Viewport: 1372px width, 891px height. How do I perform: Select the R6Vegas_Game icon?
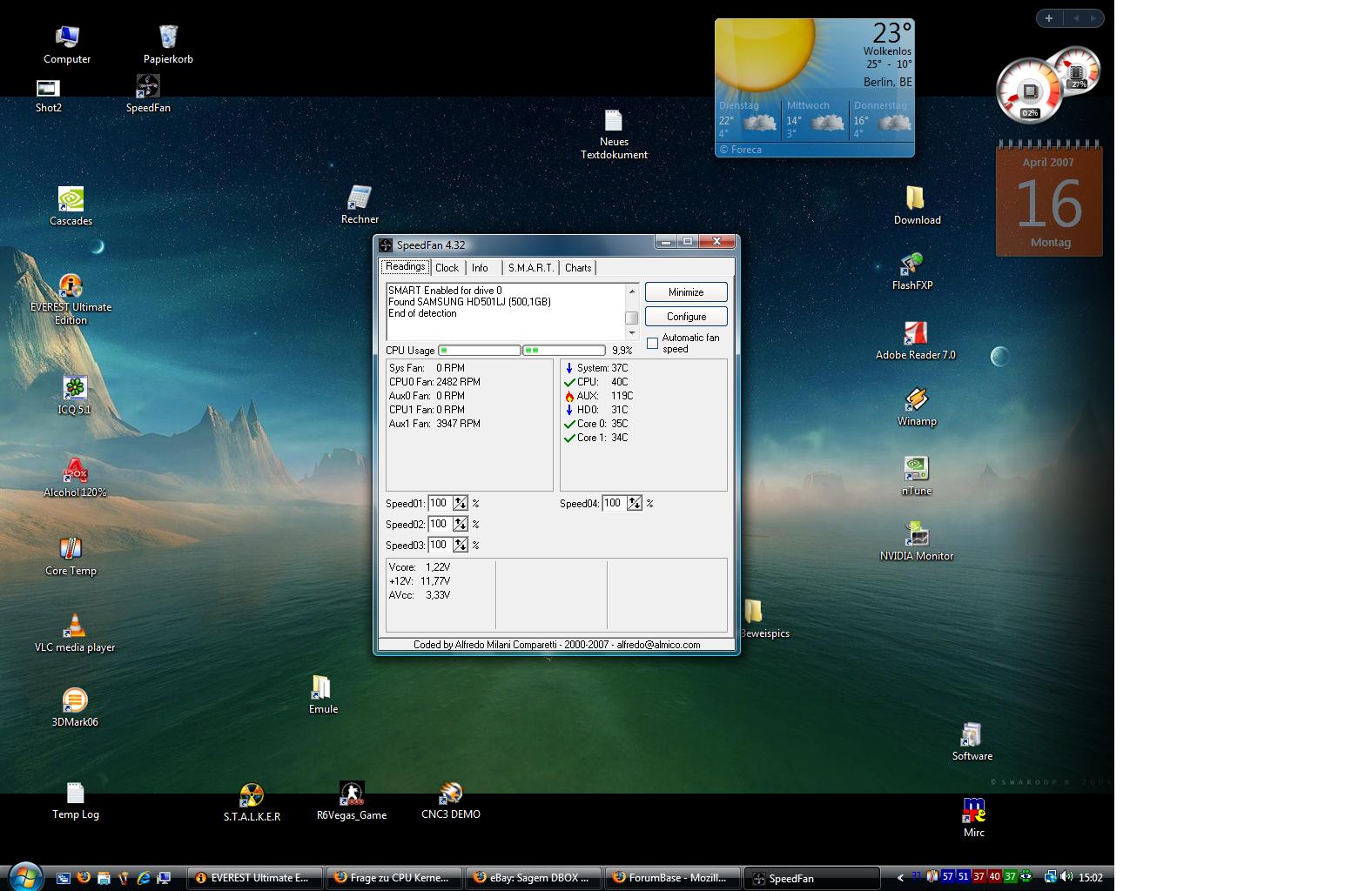tap(352, 801)
